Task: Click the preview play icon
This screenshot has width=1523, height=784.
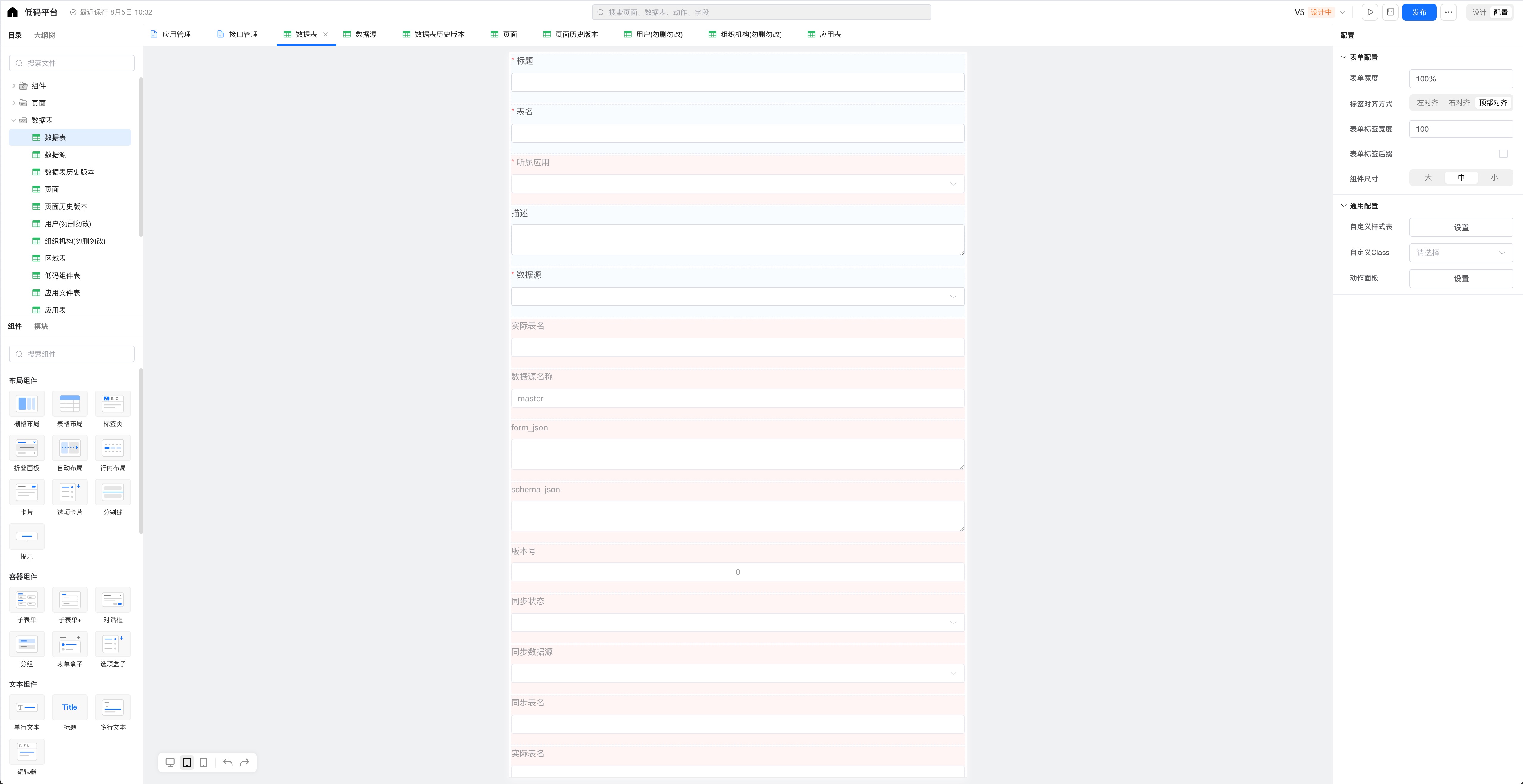Action: (1370, 12)
